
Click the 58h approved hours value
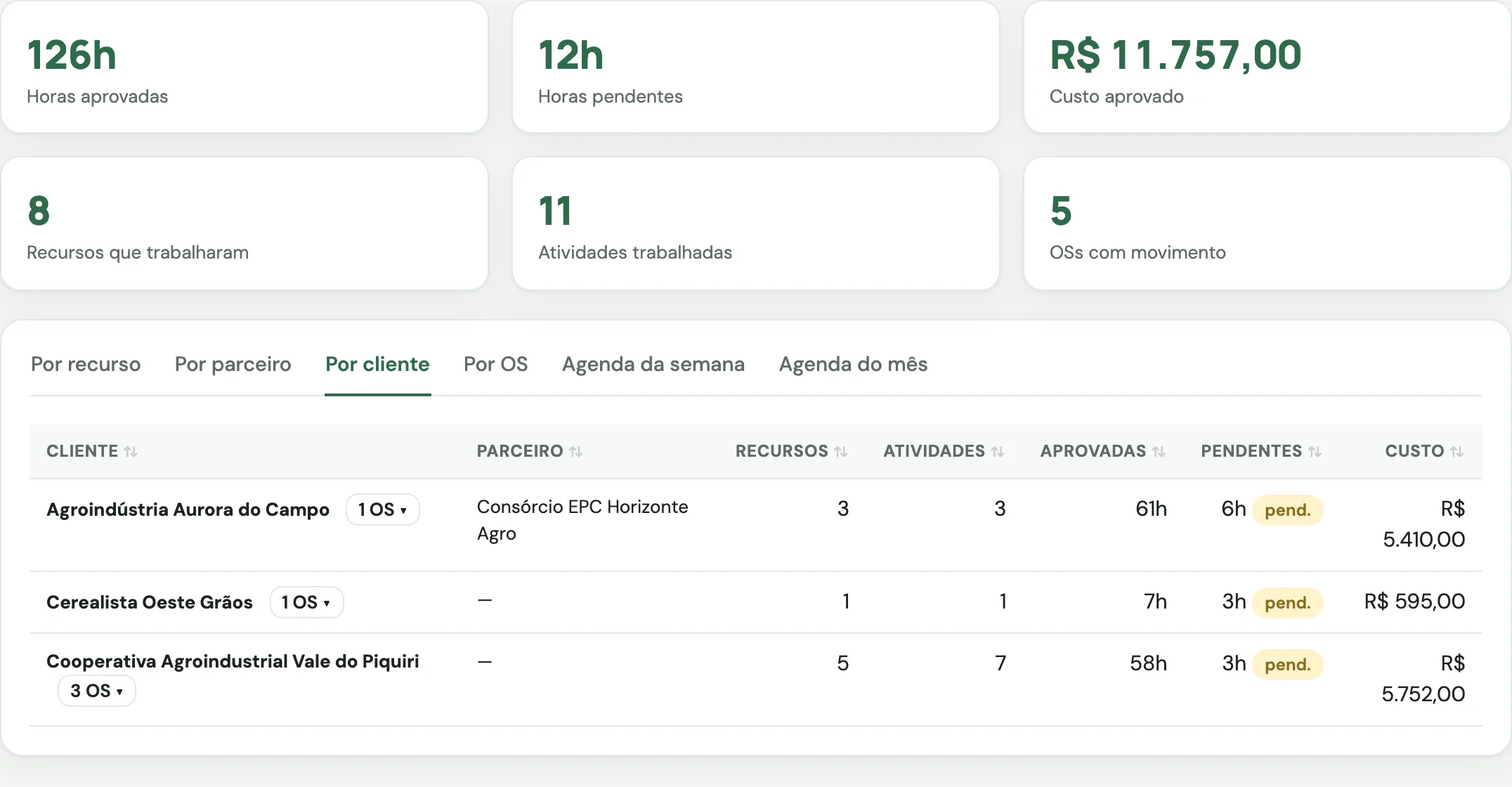coord(1148,663)
